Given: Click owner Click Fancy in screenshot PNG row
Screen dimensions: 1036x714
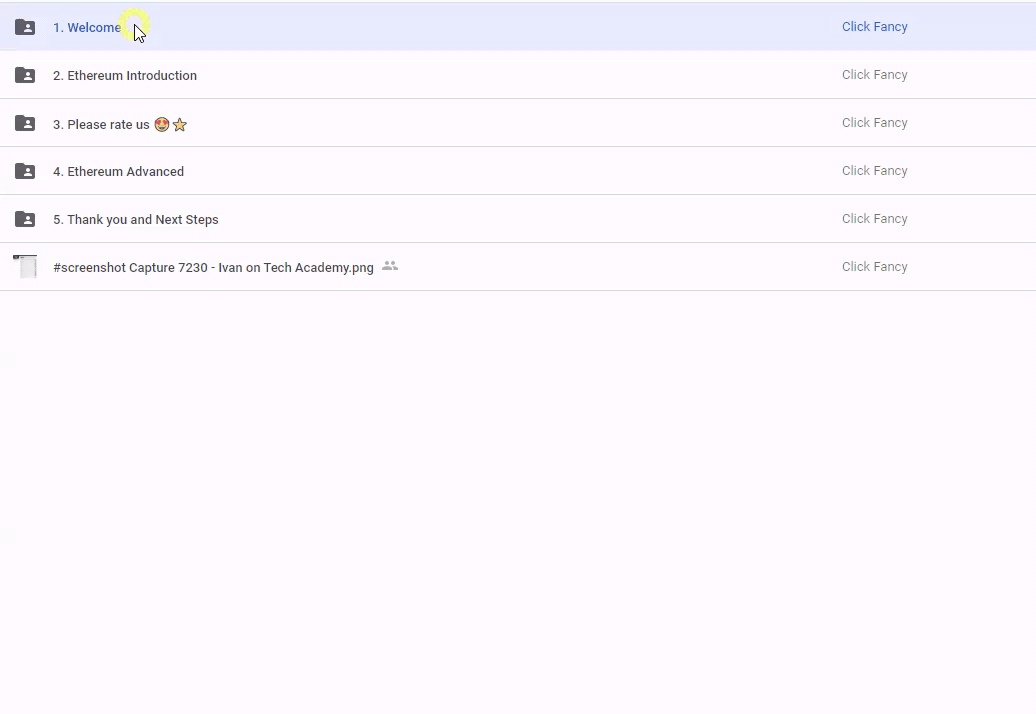Looking at the screenshot, I should coord(874,267).
